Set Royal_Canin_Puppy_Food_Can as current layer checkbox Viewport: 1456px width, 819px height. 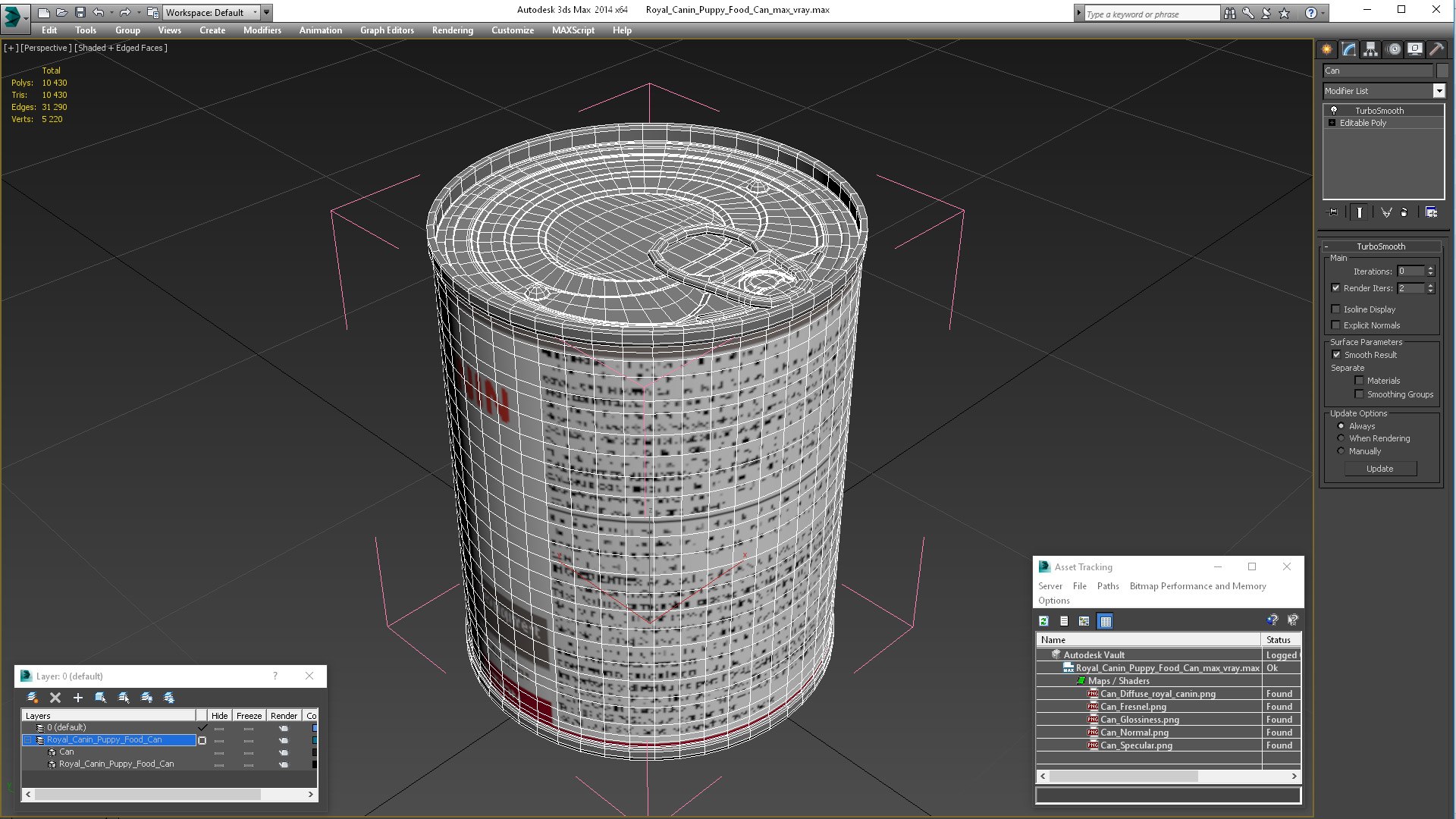coord(202,740)
